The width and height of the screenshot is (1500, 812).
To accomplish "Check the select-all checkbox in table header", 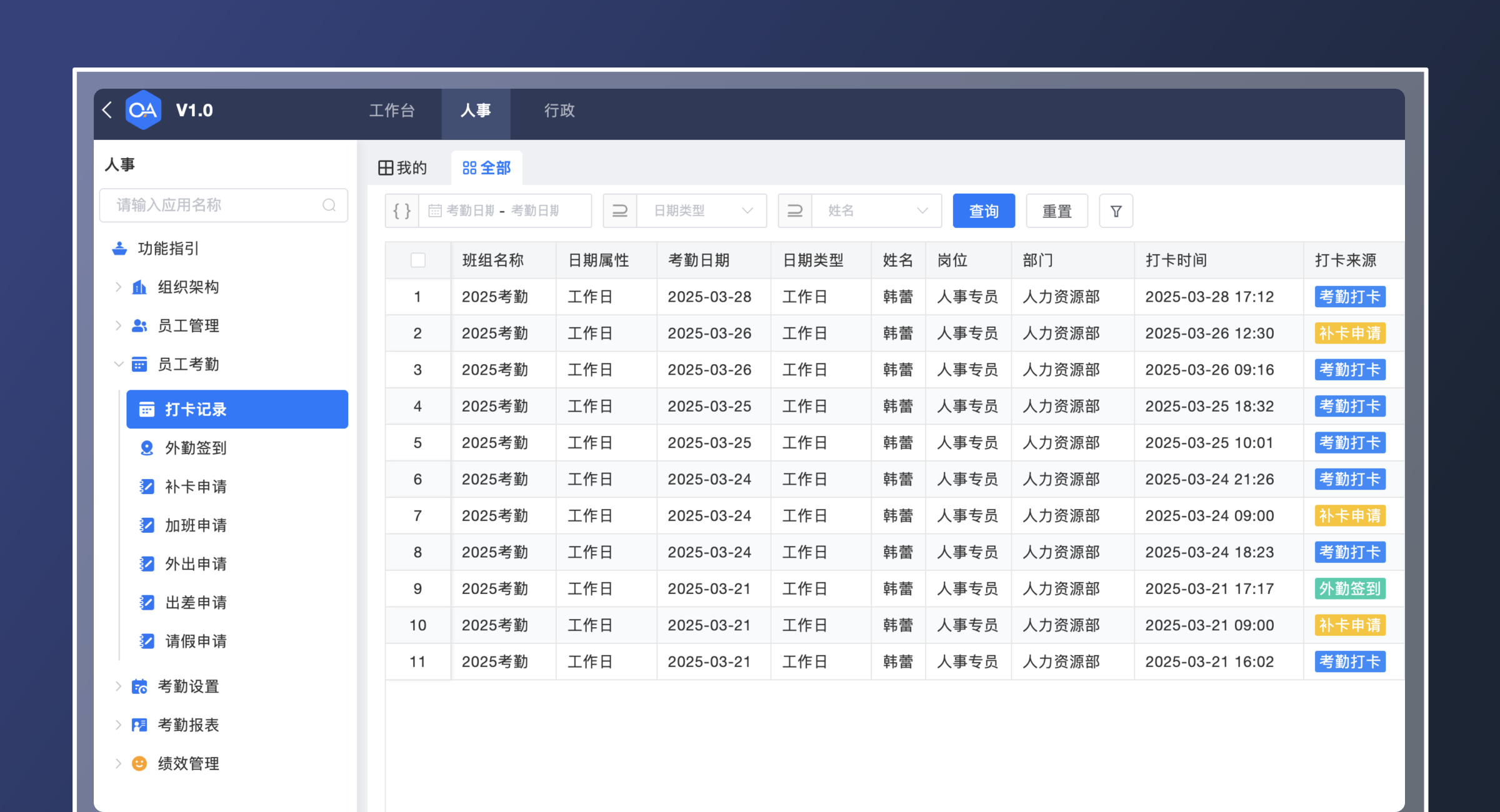I will [417, 260].
